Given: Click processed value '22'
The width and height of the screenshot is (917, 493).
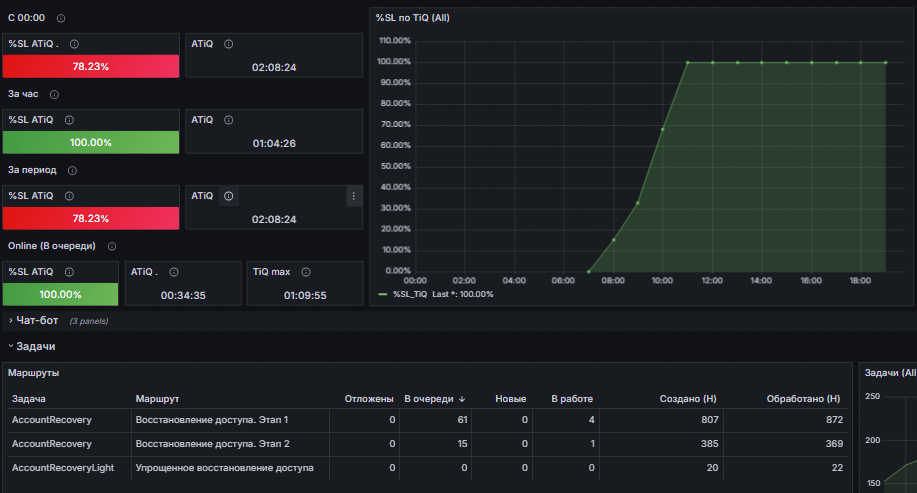Looking at the screenshot, I should point(837,468).
